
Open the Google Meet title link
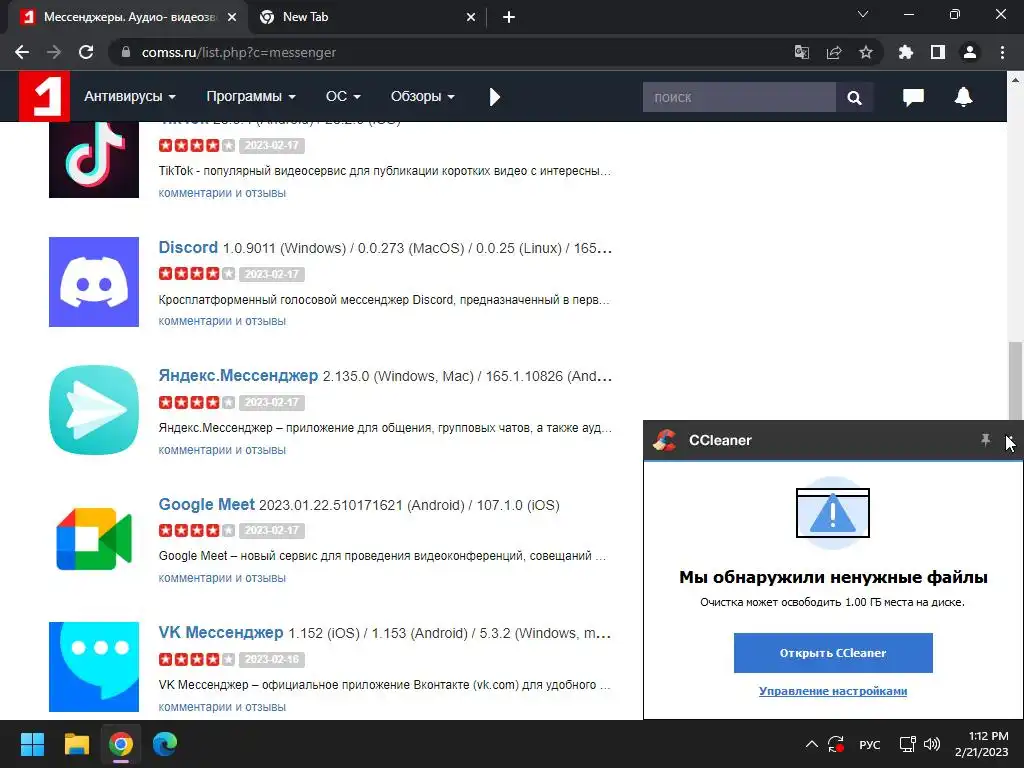click(x=206, y=504)
